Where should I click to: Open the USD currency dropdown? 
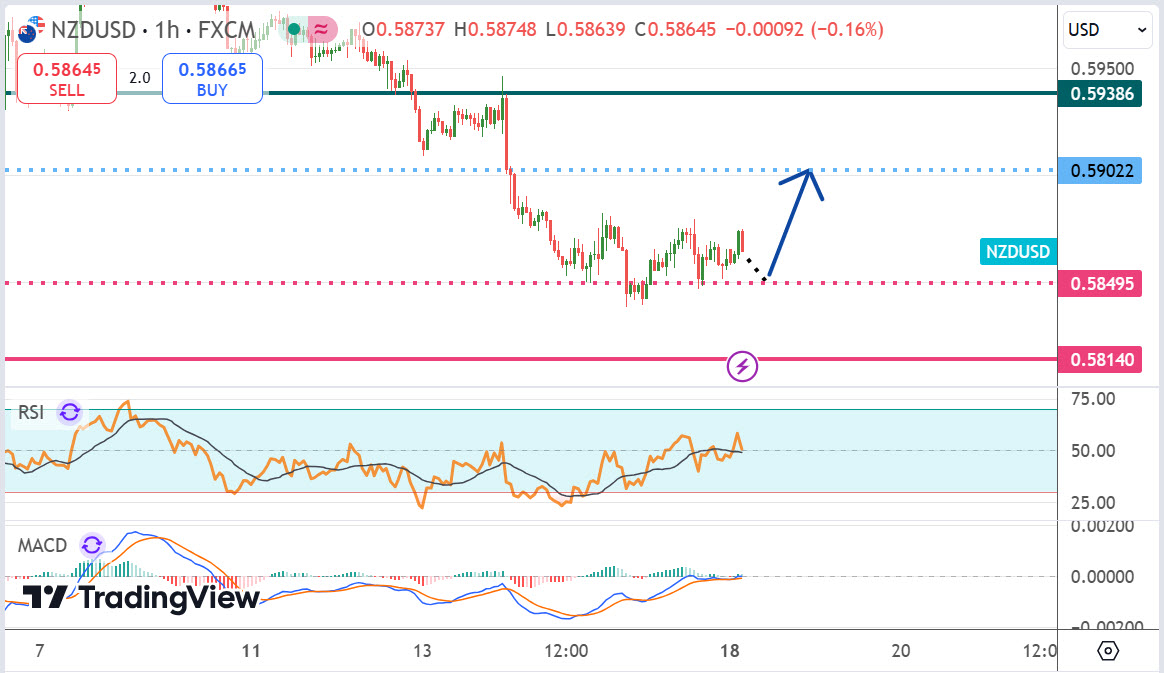(x=1109, y=30)
